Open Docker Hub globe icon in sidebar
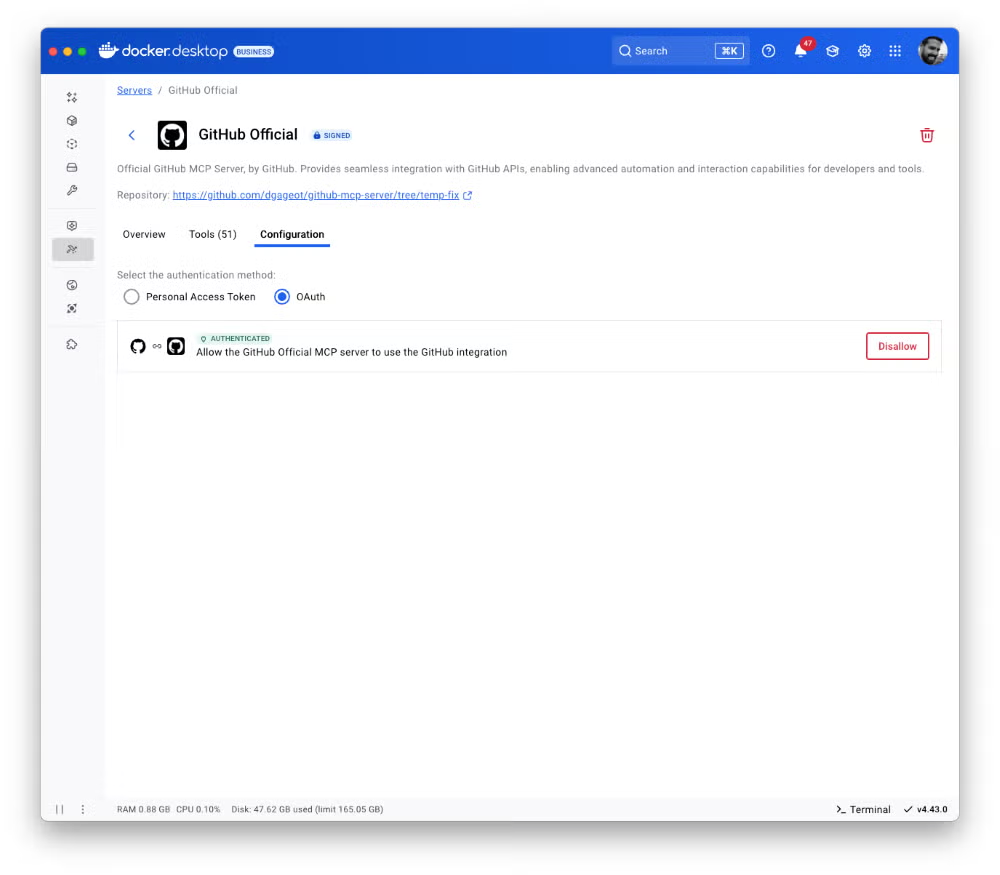1000x875 pixels. point(72,285)
